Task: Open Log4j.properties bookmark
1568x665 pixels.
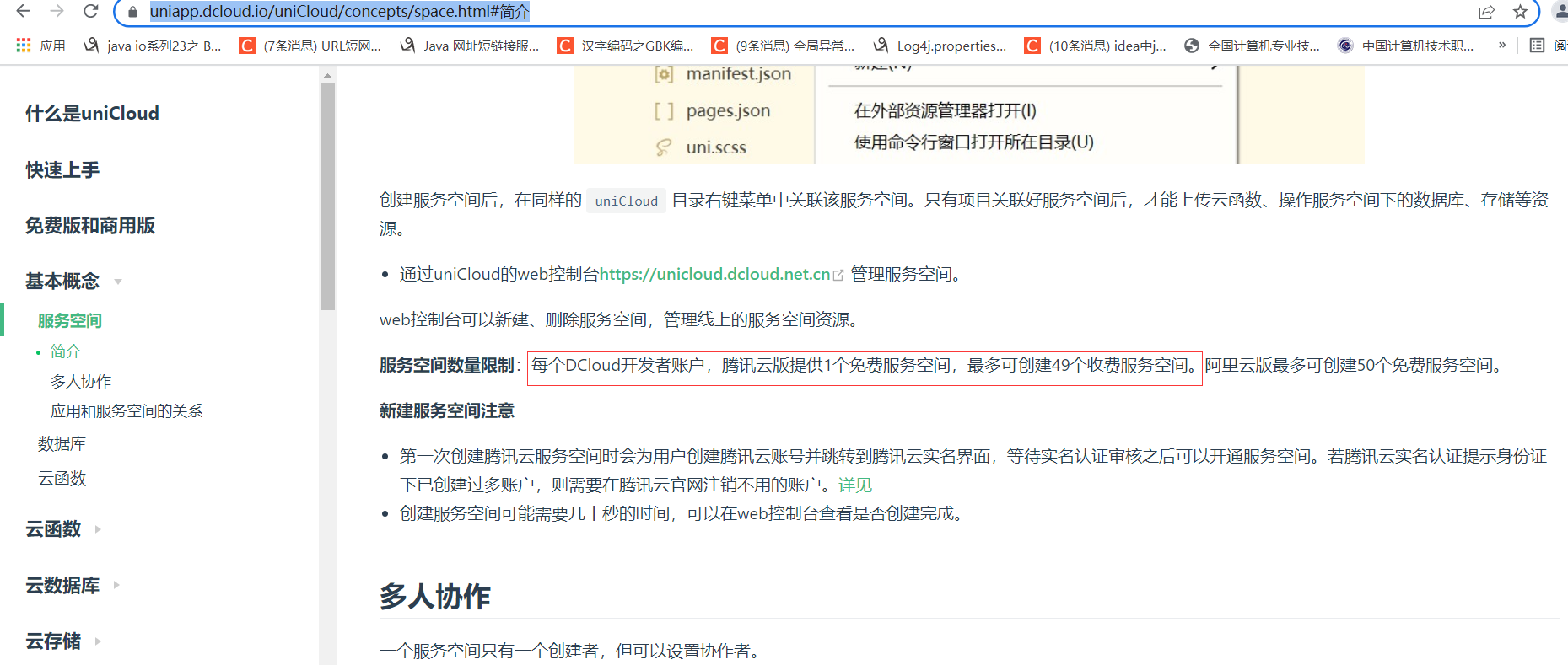Action: point(940,46)
